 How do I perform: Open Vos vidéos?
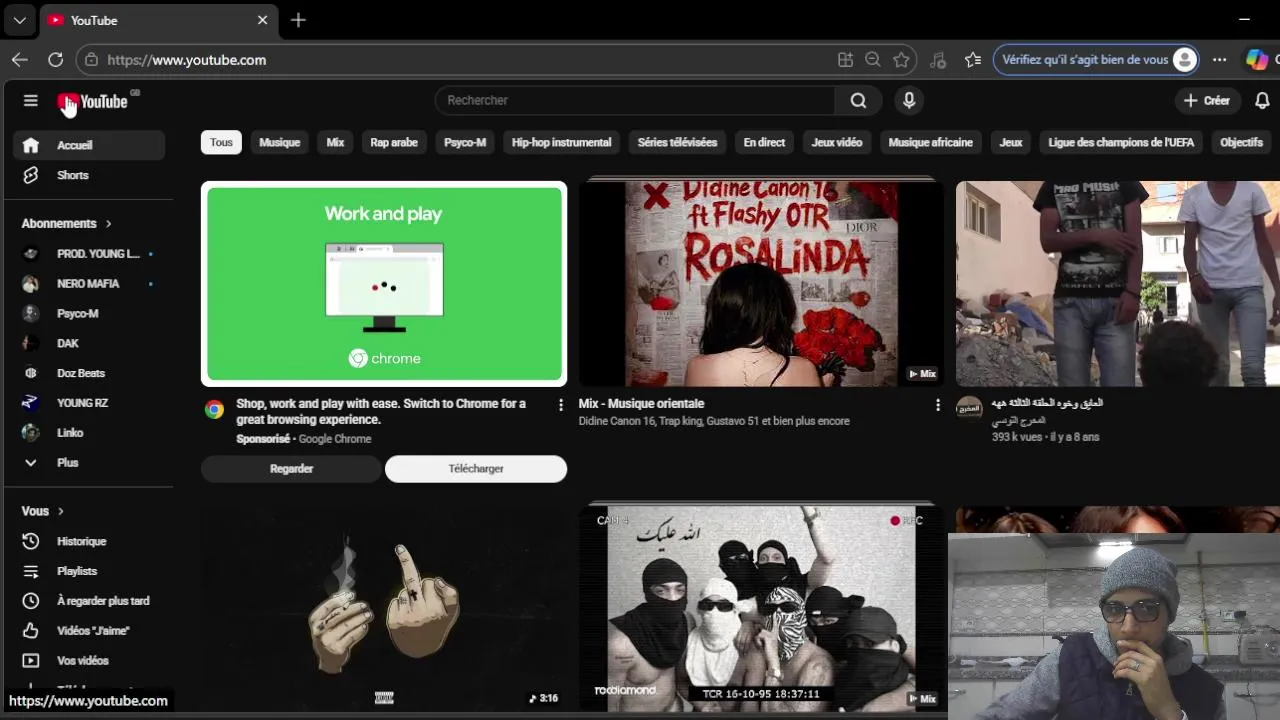[x=89, y=661]
